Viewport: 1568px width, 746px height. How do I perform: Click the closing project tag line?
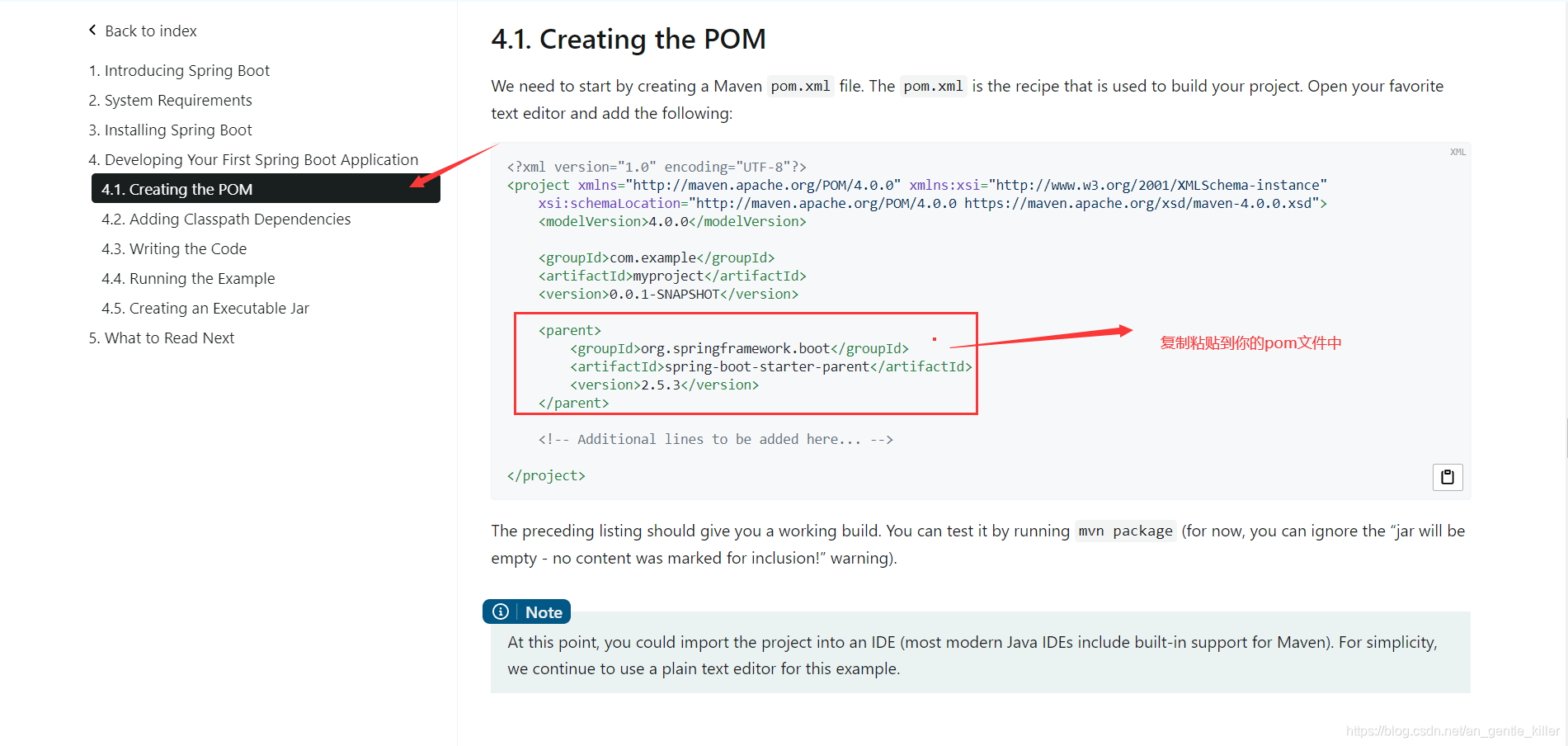(546, 475)
